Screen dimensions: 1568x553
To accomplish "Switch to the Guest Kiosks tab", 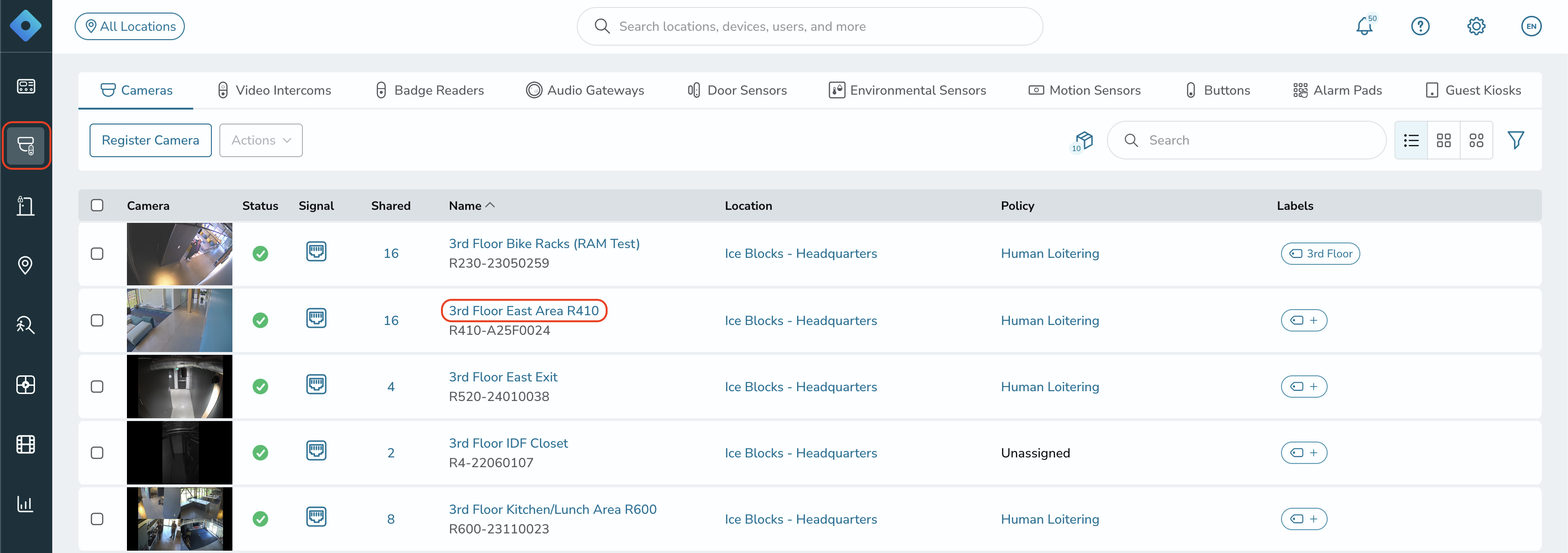I will 1473,90.
